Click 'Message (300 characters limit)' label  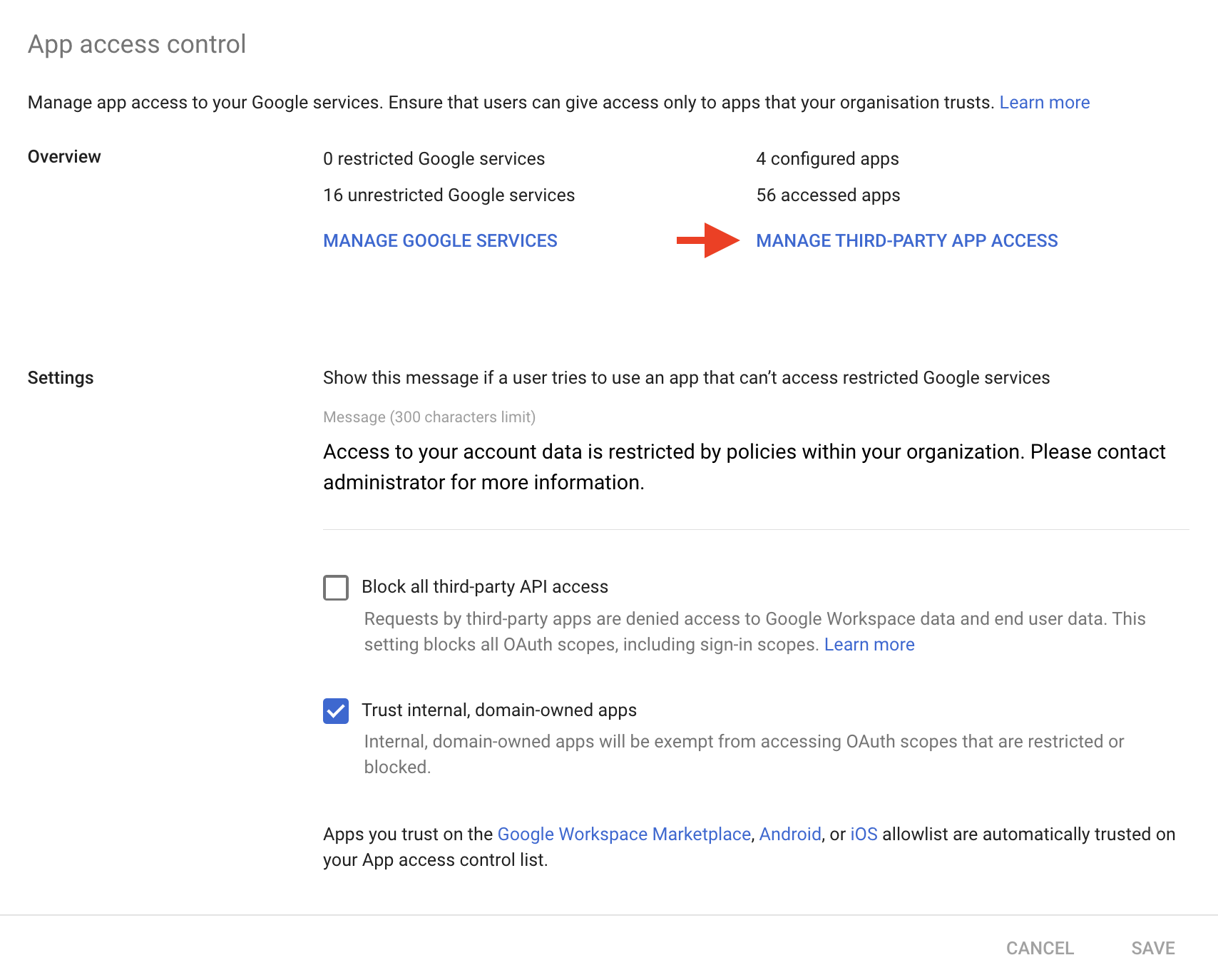tap(429, 417)
